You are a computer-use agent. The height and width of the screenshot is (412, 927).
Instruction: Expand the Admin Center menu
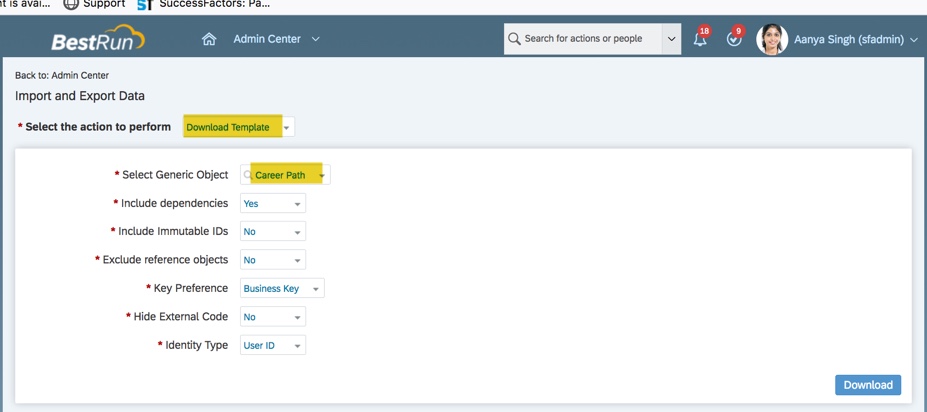pos(276,39)
